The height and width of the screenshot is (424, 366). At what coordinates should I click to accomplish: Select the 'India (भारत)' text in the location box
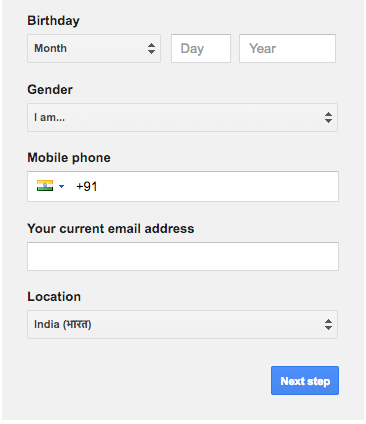tap(63, 324)
